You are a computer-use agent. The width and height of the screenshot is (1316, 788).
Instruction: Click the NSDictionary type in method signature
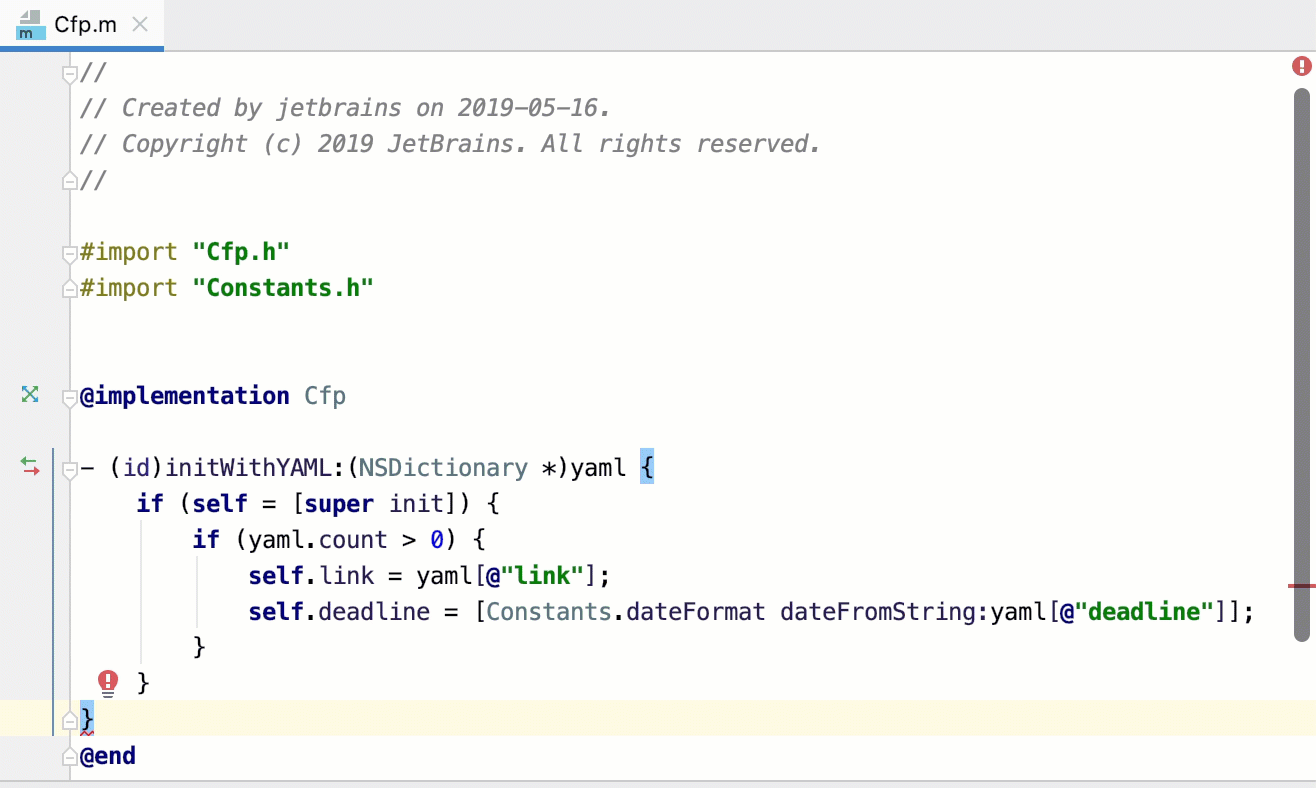444,468
